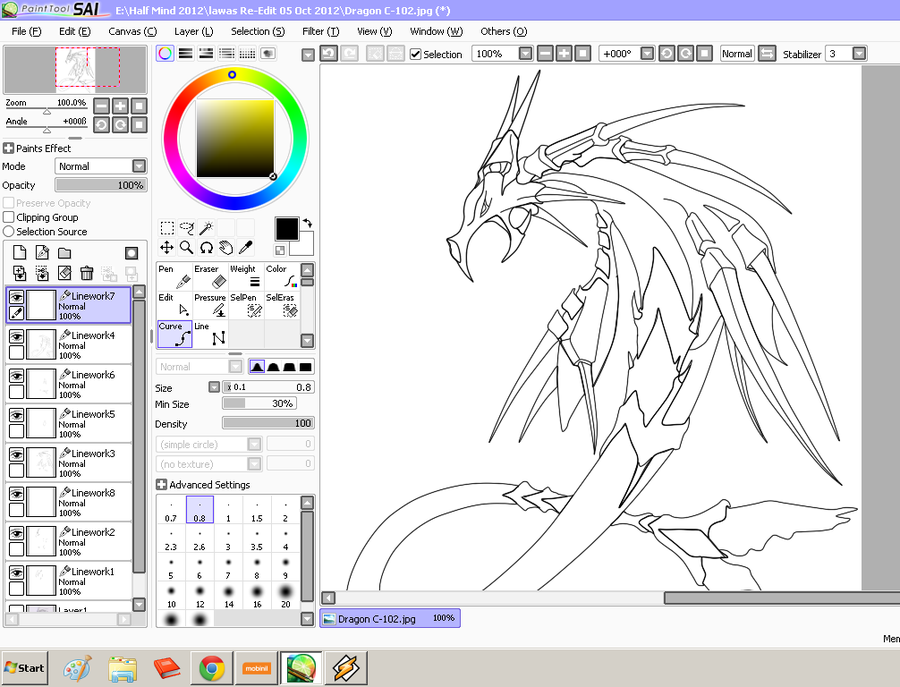Collapse the Advanced Settings section
Image resolution: width=900 pixels, height=687 pixels.
tap(162, 485)
